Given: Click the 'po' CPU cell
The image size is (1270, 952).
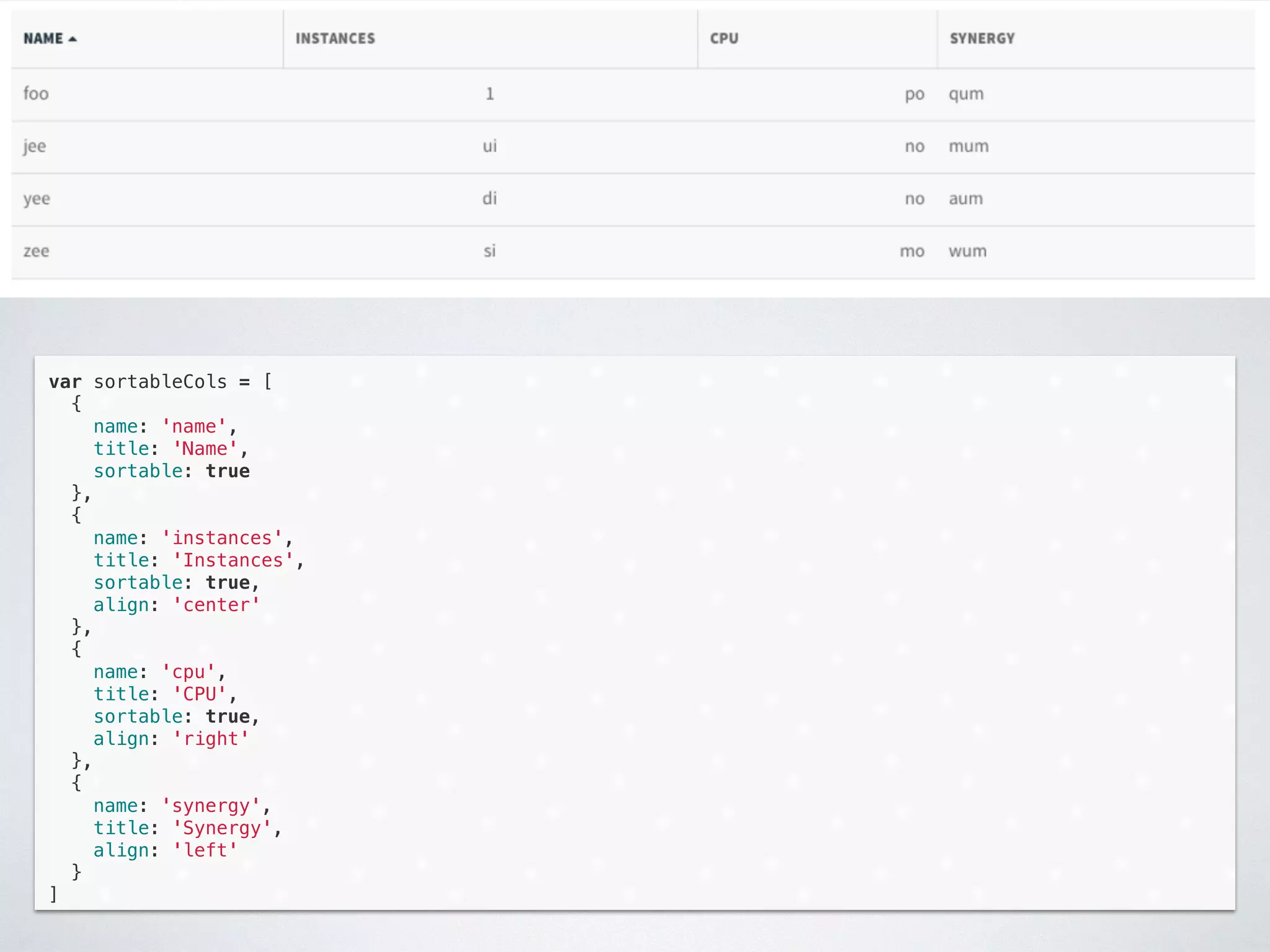Looking at the screenshot, I should 914,94.
